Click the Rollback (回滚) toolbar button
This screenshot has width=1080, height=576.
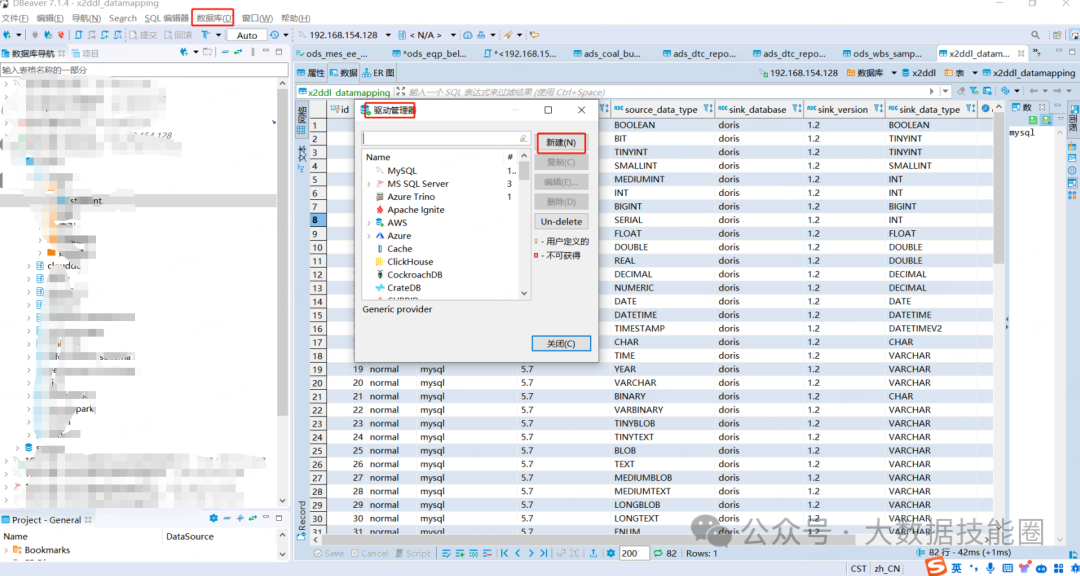click(x=178, y=35)
